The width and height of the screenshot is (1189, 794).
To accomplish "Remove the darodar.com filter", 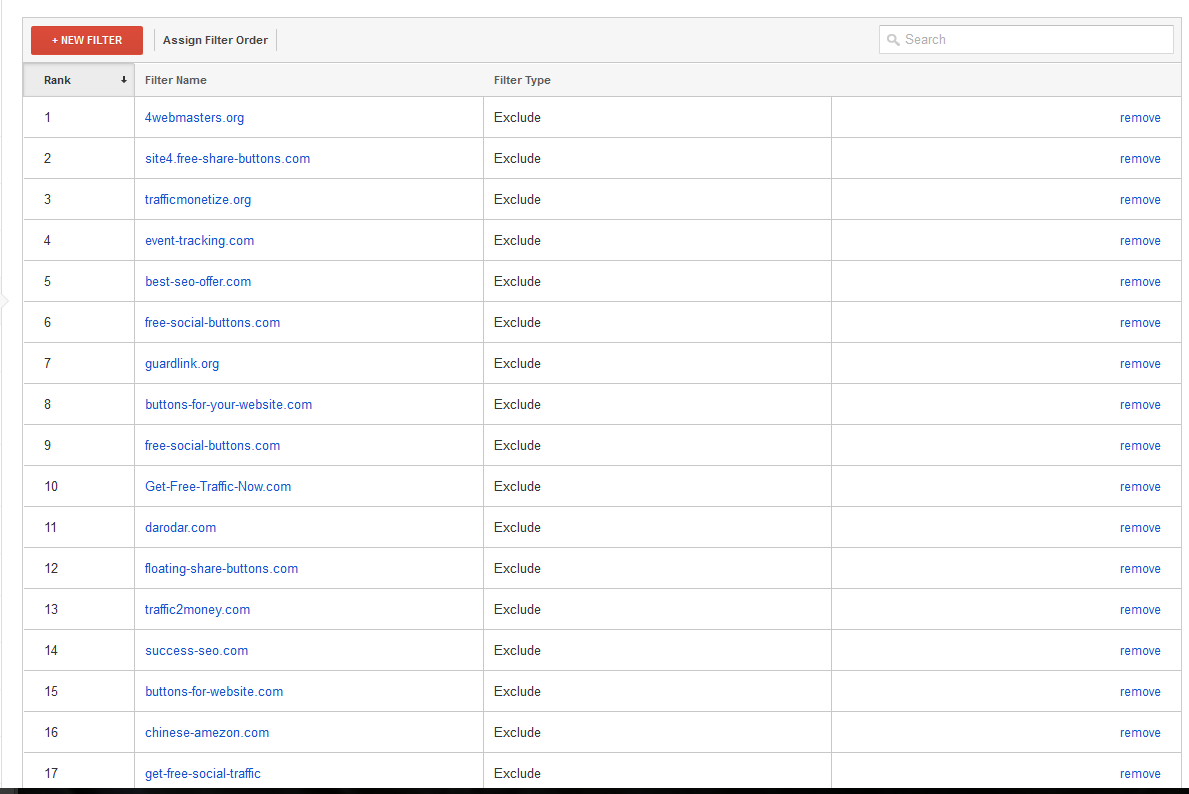I will 1140,527.
